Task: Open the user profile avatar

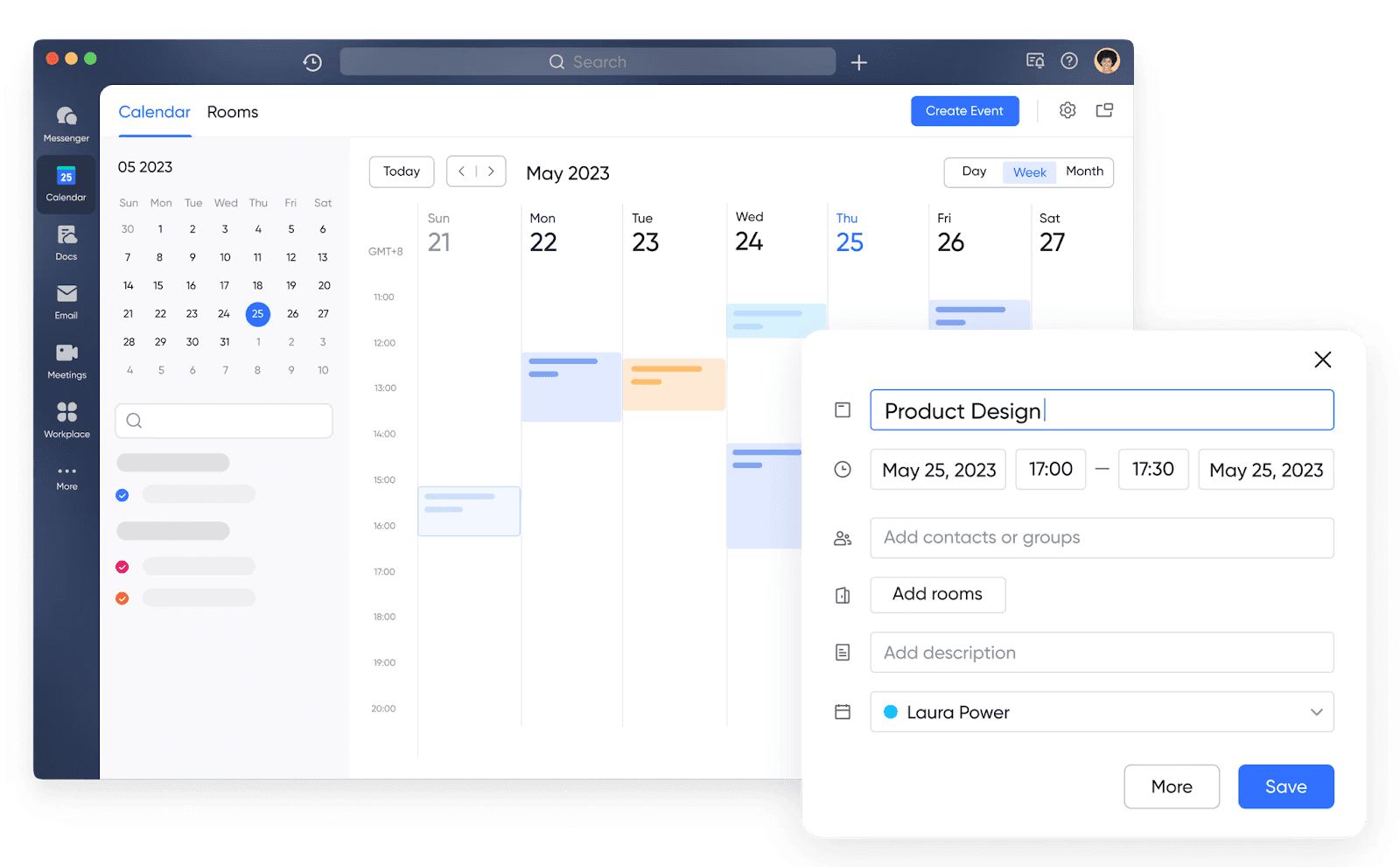Action: [x=1107, y=60]
